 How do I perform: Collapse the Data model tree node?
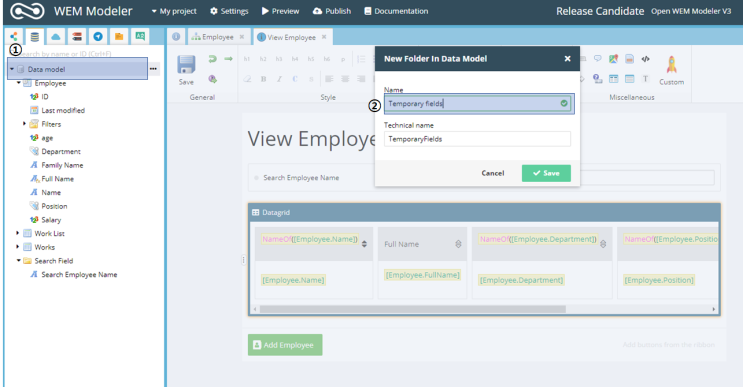[12, 69]
